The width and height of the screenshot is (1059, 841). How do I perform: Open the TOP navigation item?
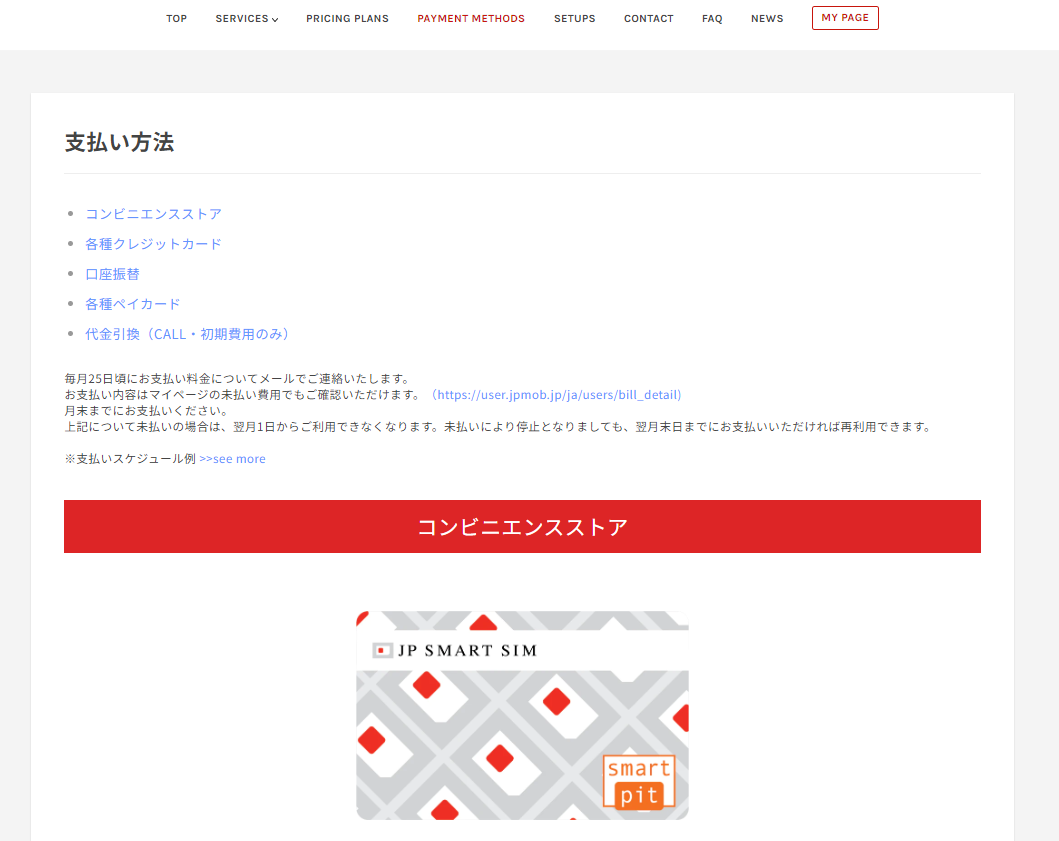point(176,18)
